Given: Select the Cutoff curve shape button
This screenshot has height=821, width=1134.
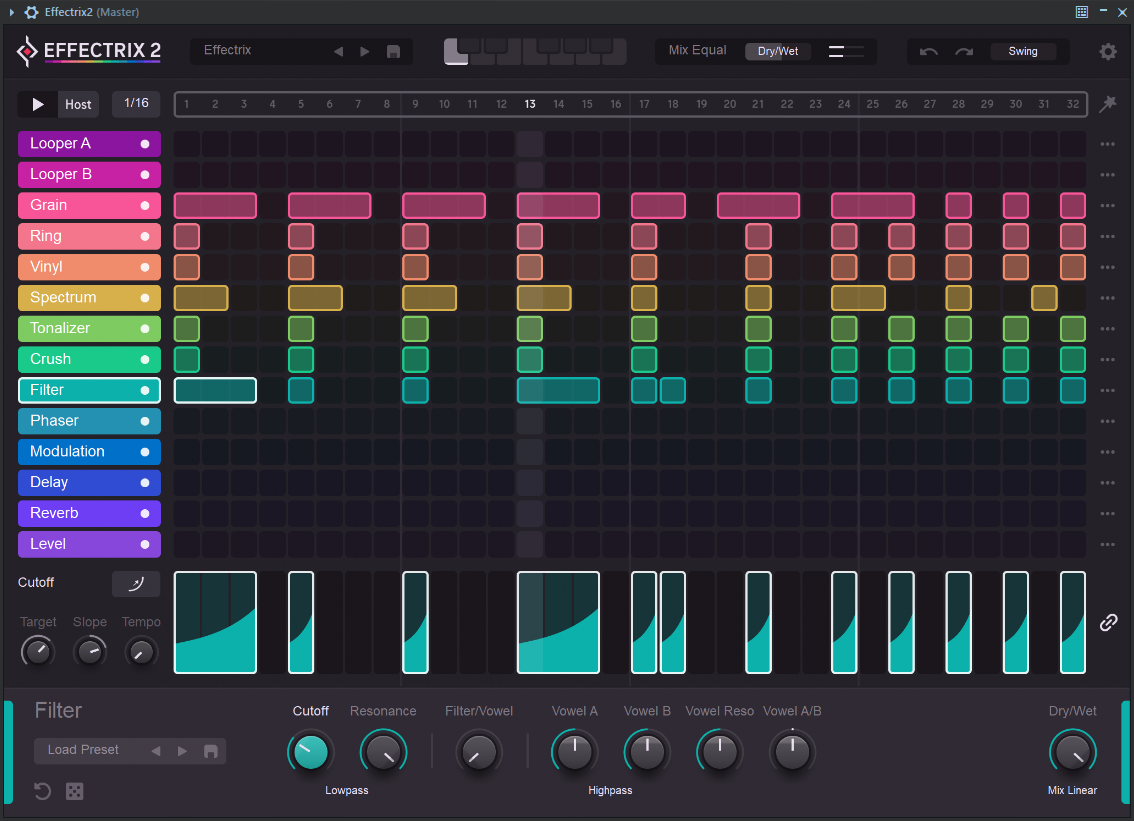Looking at the screenshot, I should point(136,583).
